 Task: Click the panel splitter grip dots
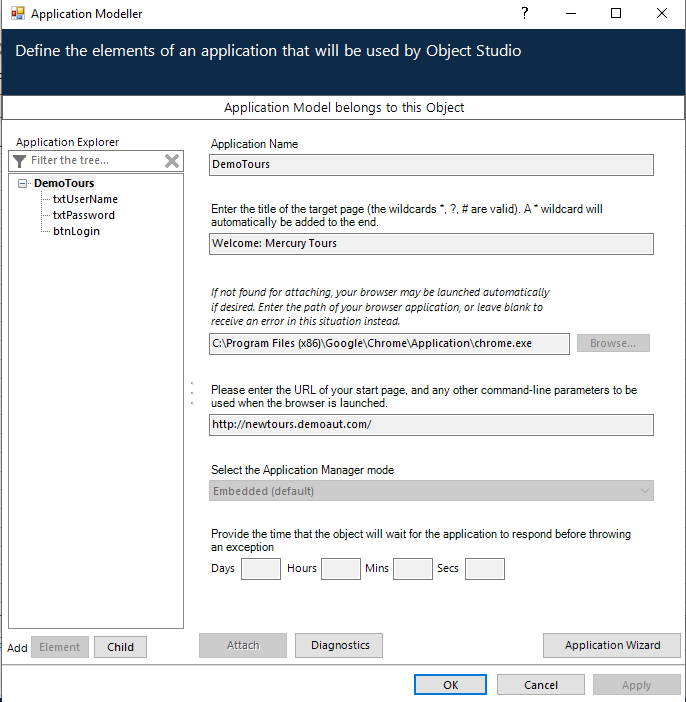tap(192, 394)
